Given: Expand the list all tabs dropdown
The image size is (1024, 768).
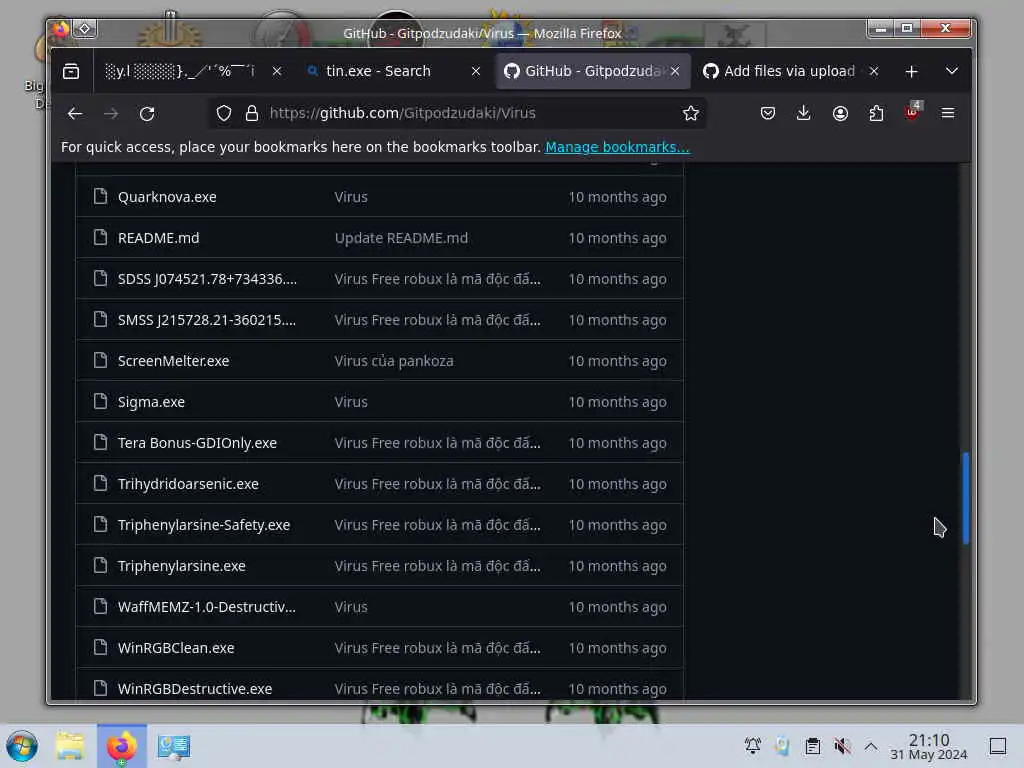Looking at the screenshot, I should coord(952,71).
